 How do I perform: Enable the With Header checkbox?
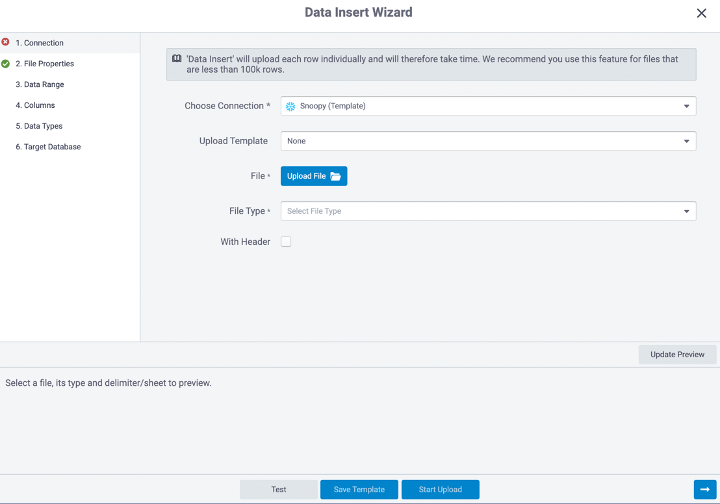pos(286,241)
